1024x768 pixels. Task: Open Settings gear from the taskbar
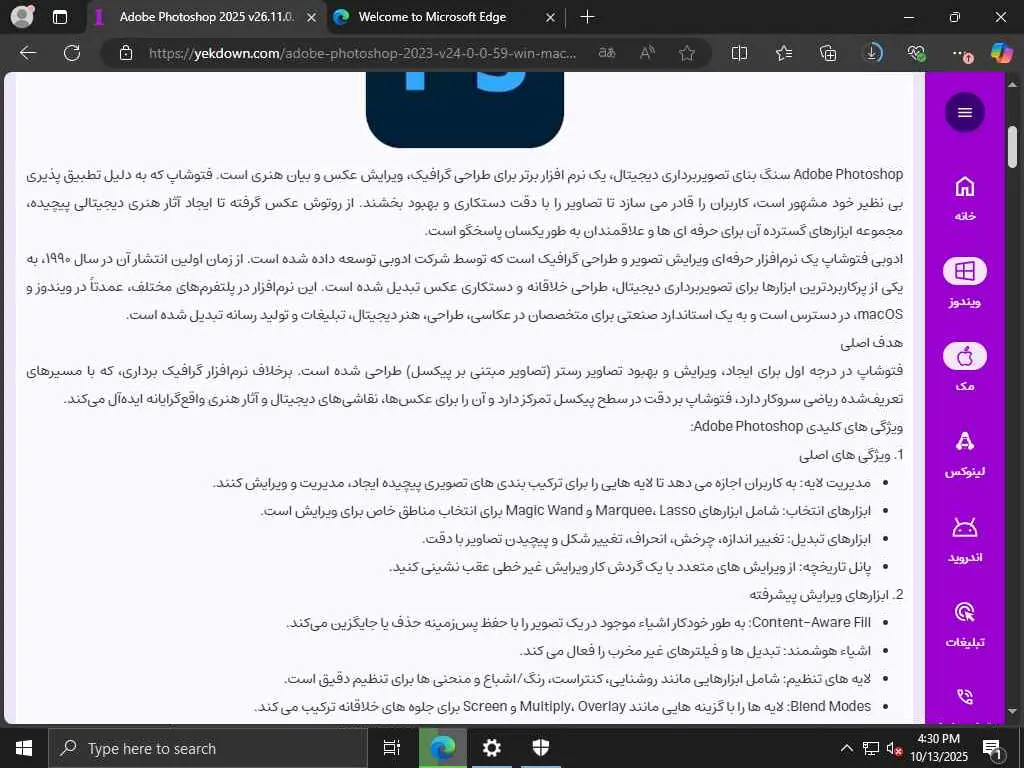click(x=491, y=748)
